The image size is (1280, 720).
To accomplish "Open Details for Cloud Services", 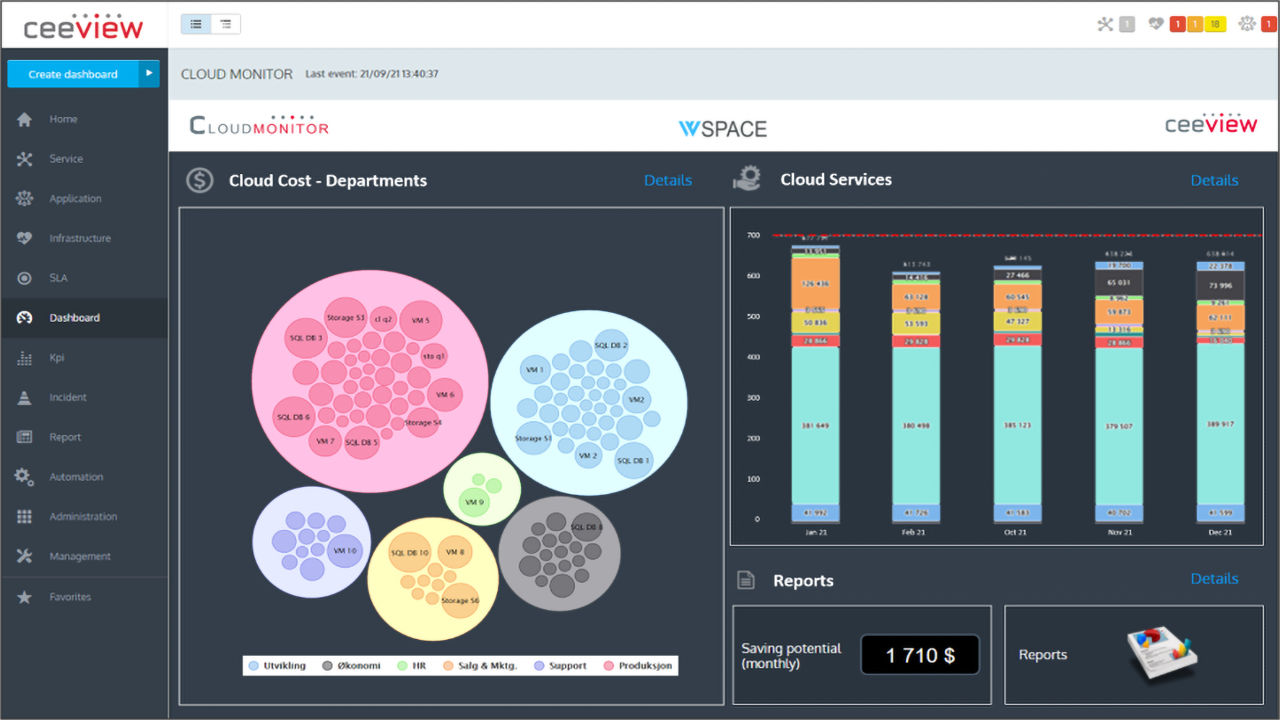I will (x=1214, y=180).
